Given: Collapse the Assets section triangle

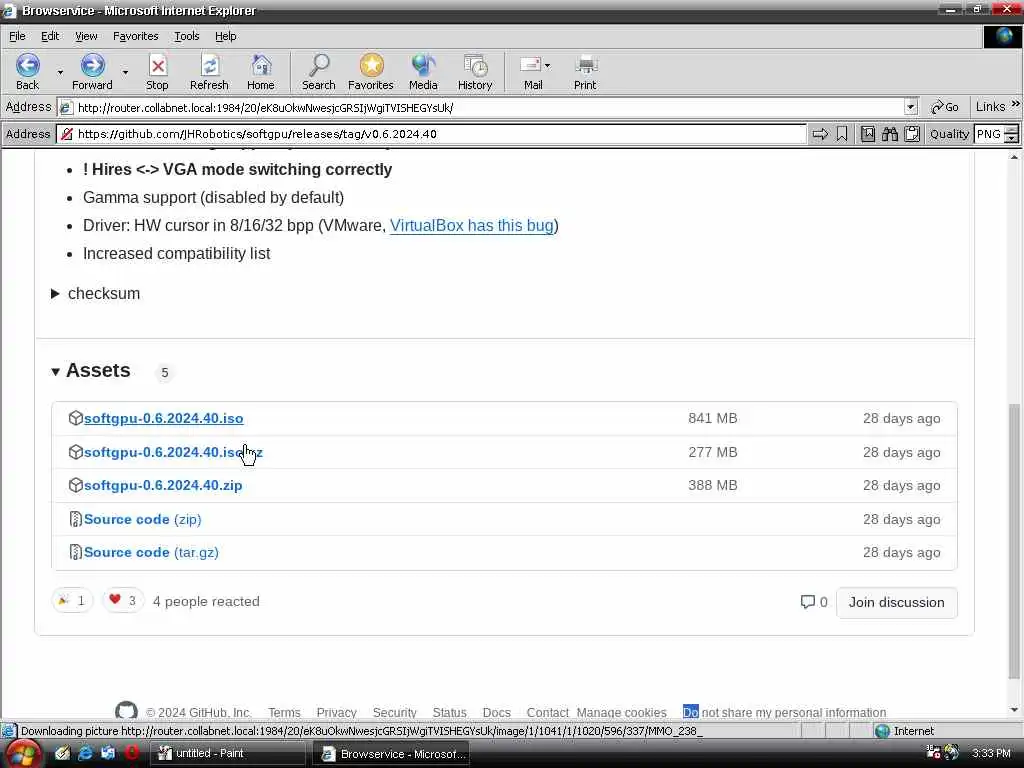Looking at the screenshot, I should click(x=56, y=372).
